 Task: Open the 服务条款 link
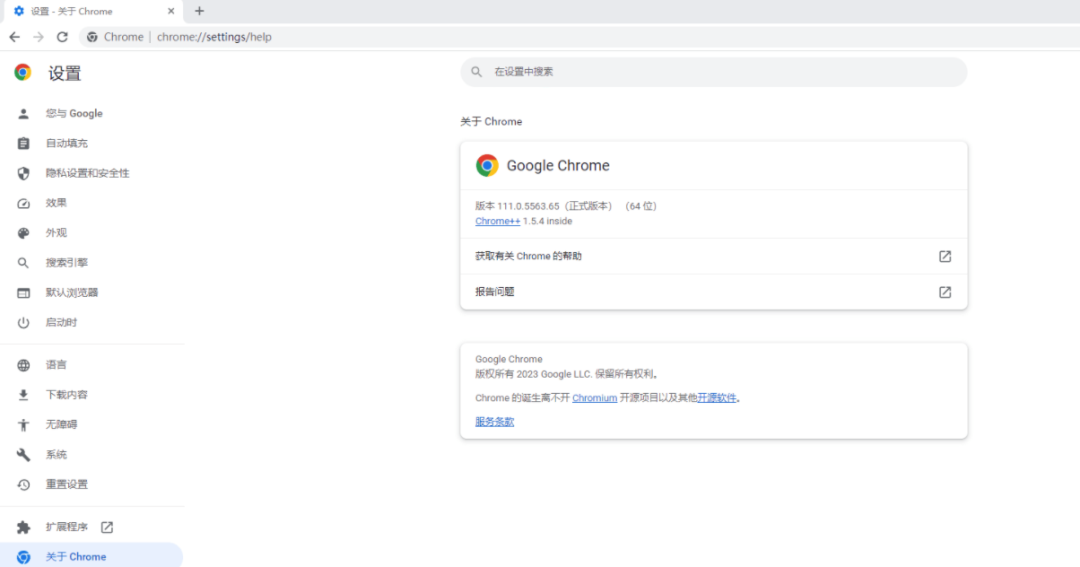point(495,422)
